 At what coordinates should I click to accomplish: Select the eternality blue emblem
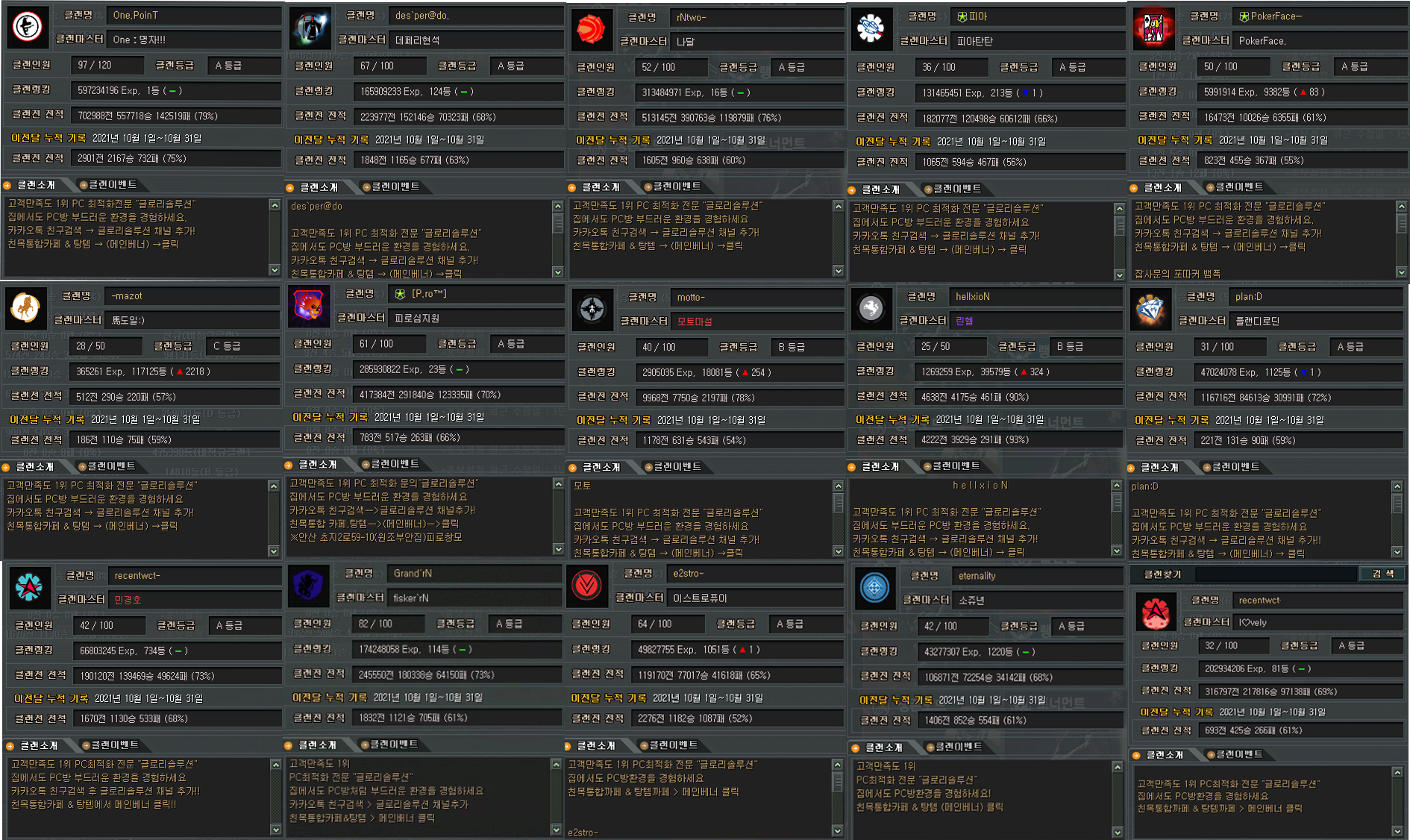click(x=874, y=588)
